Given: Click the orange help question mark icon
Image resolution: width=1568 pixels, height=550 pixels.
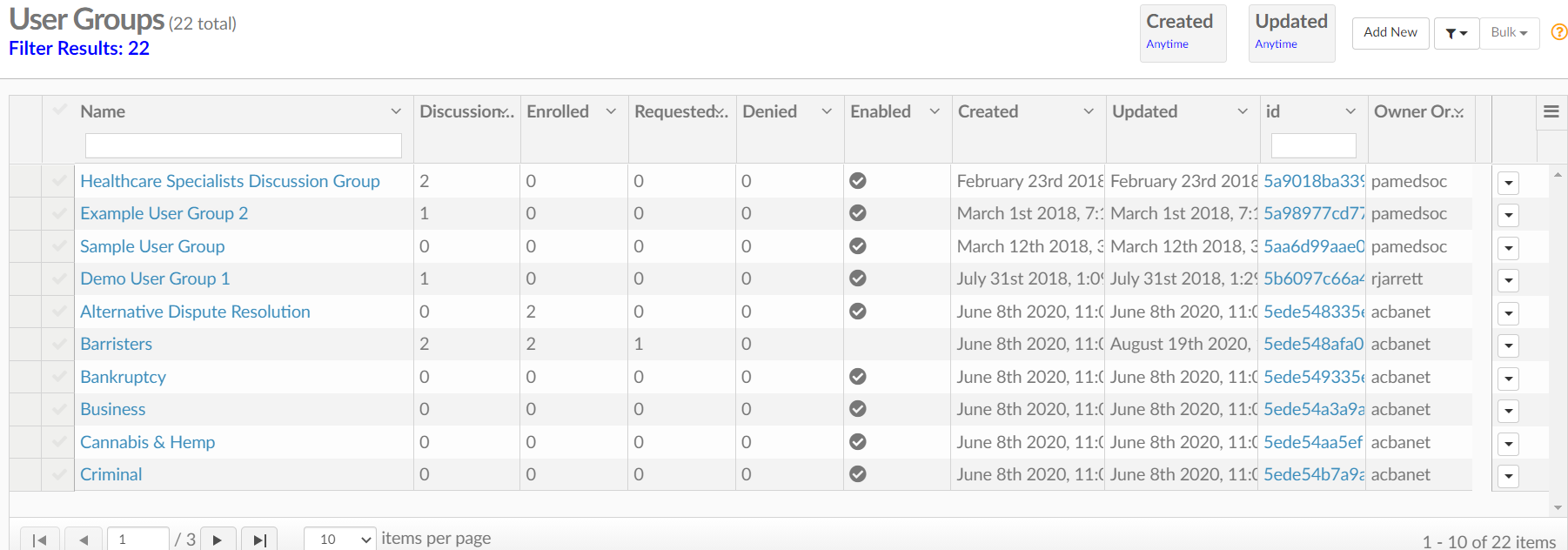Looking at the screenshot, I should [x=1558, y=32].
